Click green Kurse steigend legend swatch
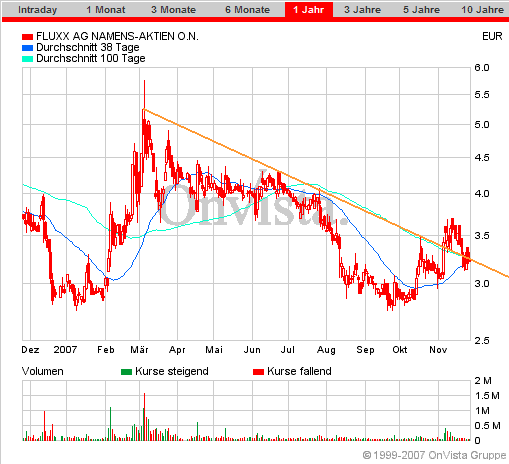The width and height of the screenshot is (509, 464). 127,372
